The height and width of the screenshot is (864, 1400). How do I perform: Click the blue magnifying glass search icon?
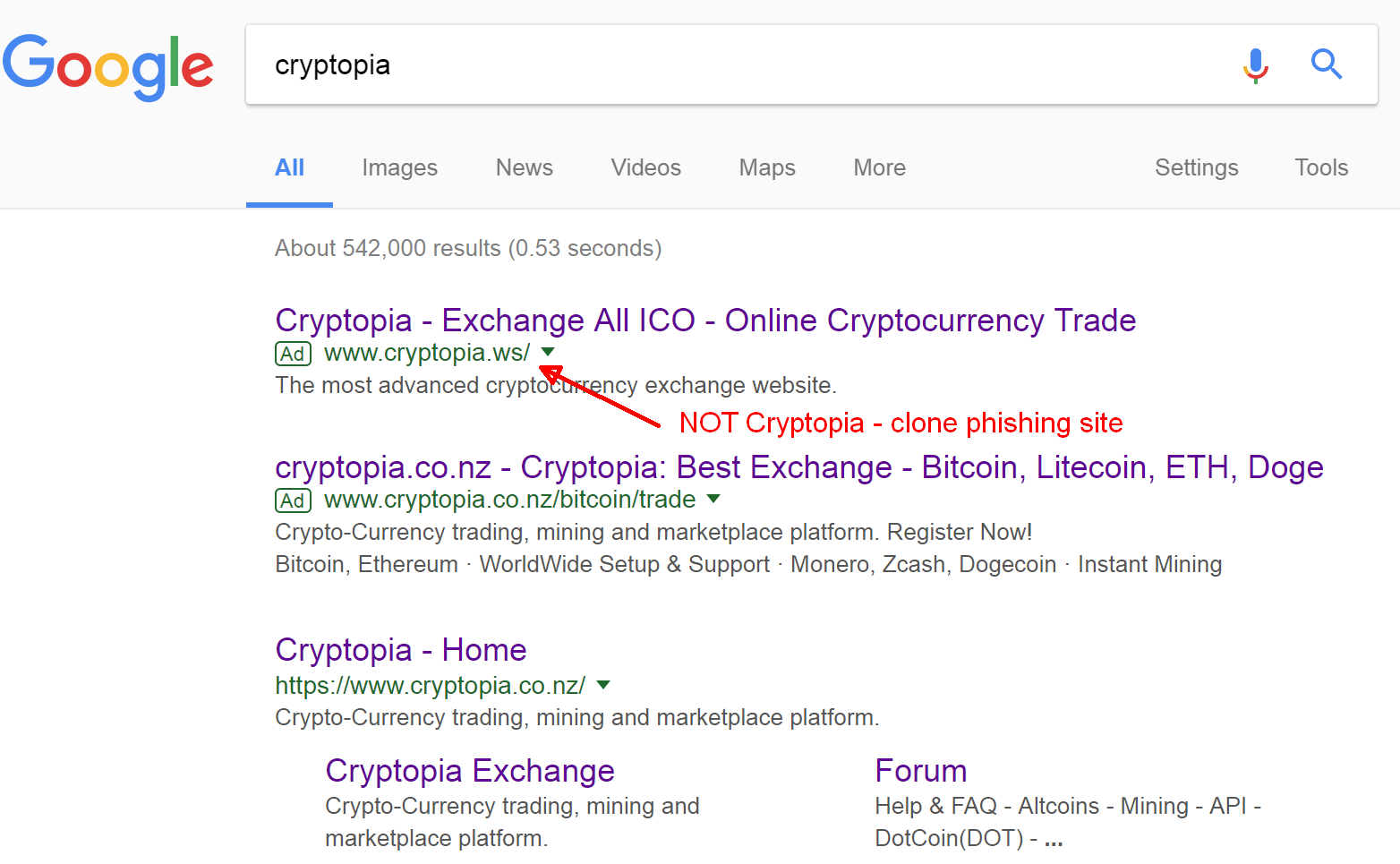point(1326,64)
